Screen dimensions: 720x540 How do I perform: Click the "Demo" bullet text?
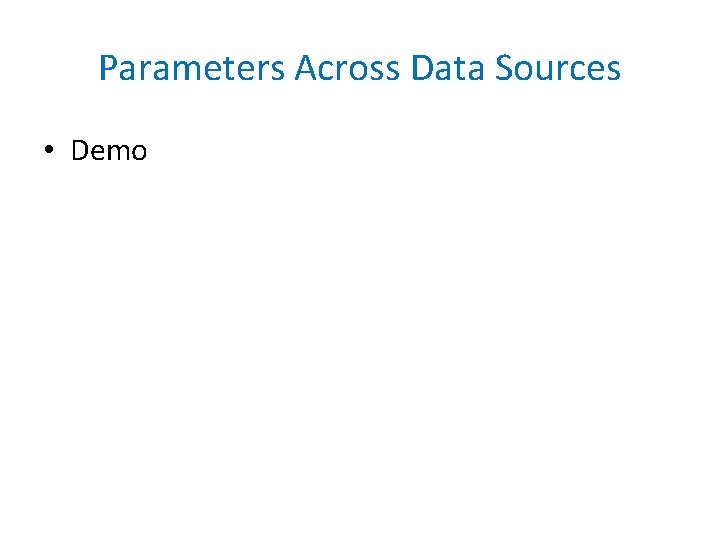pyautogui.click(x=109, y=150)
